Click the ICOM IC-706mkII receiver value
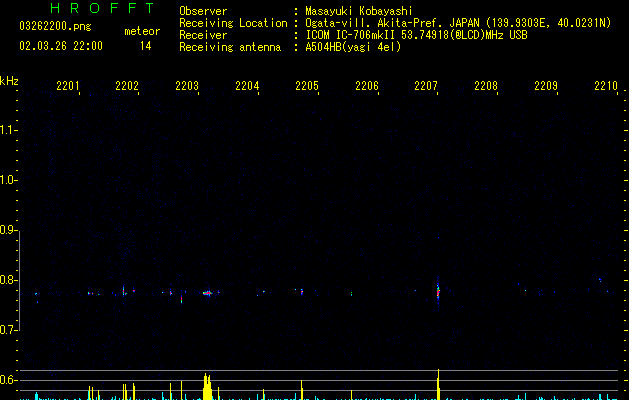 [416, 35]
